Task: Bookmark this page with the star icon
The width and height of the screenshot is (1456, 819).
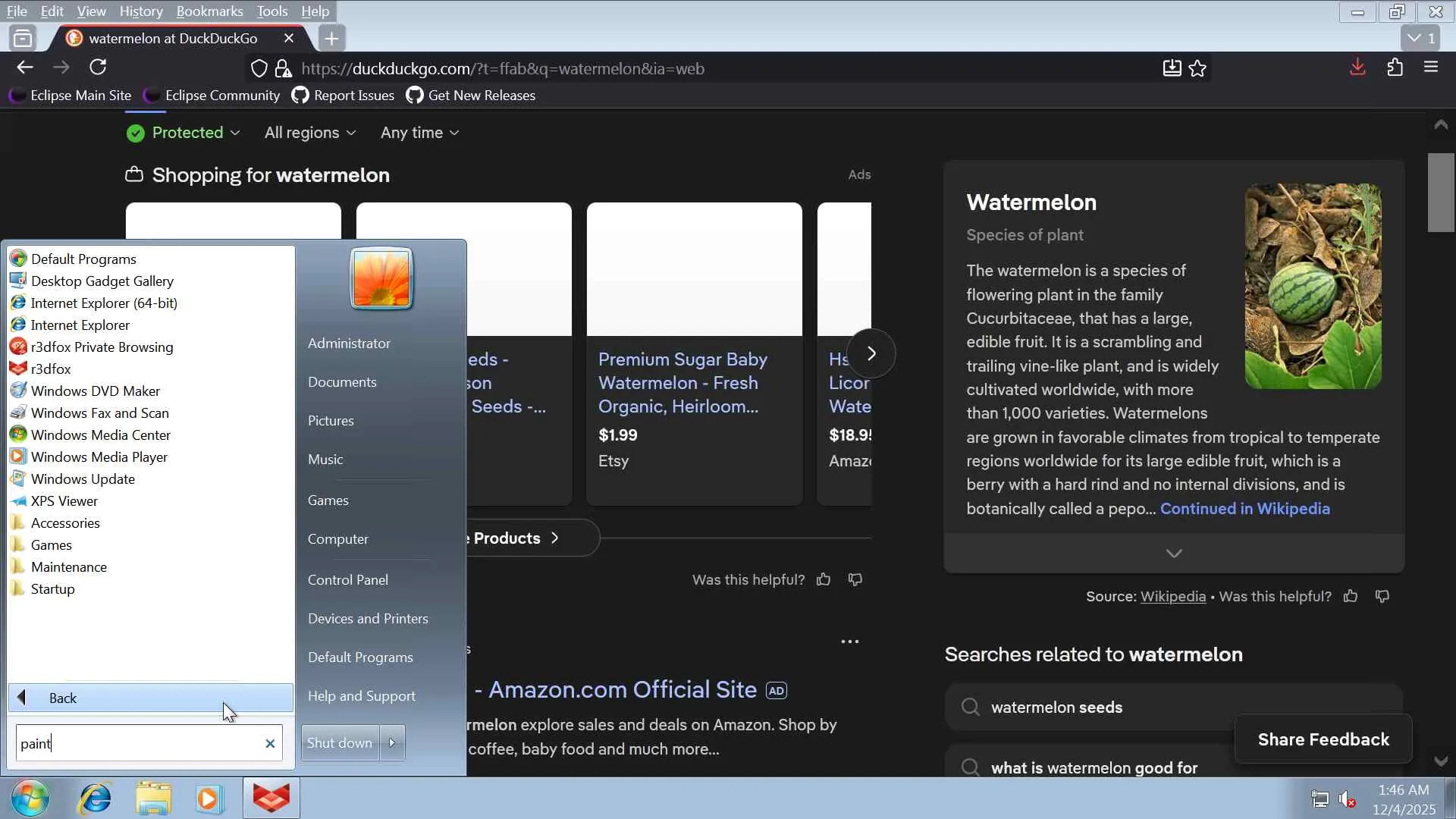Action: pos(1197,68)
